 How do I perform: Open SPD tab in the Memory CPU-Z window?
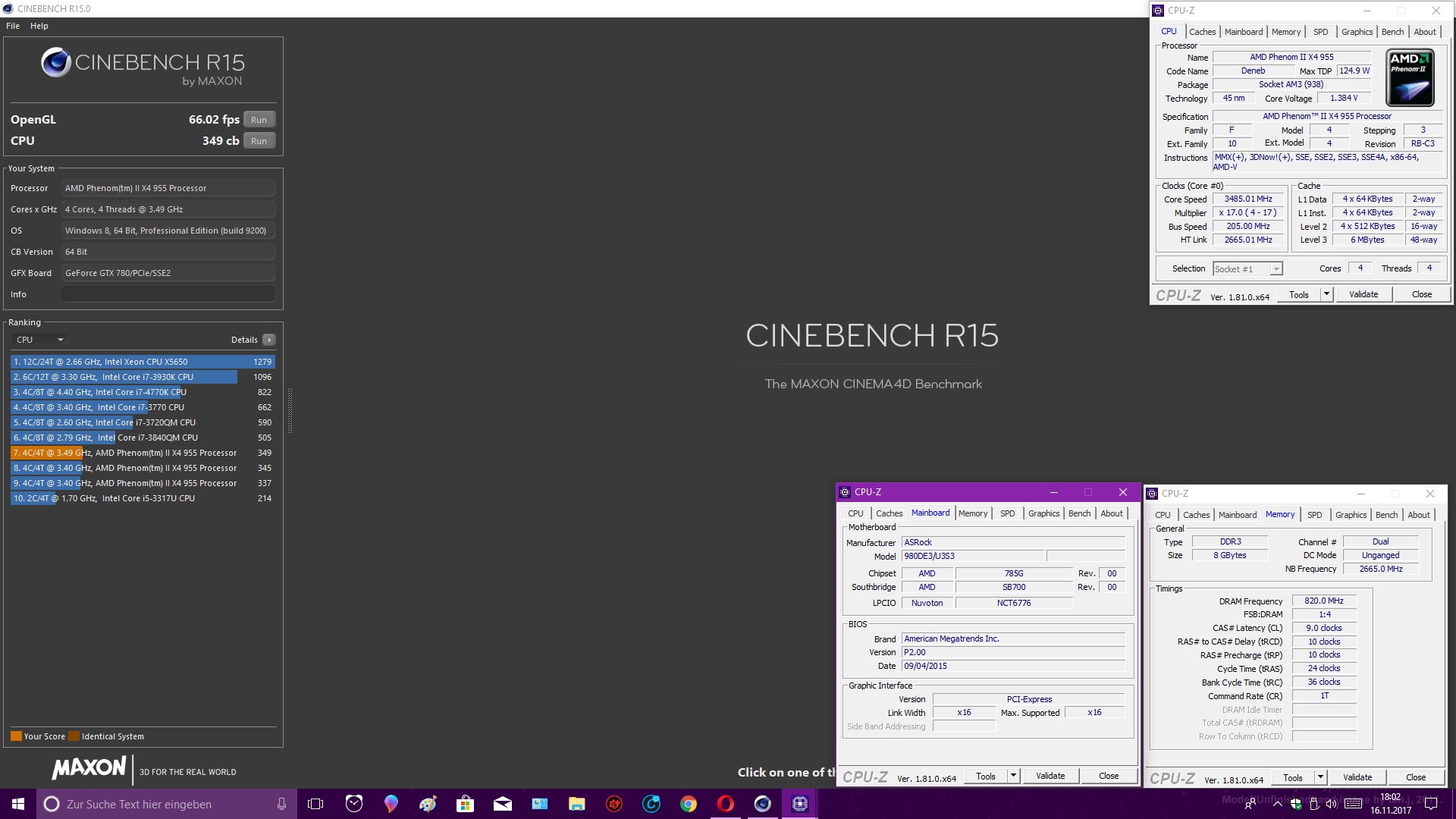(1314, 515)
